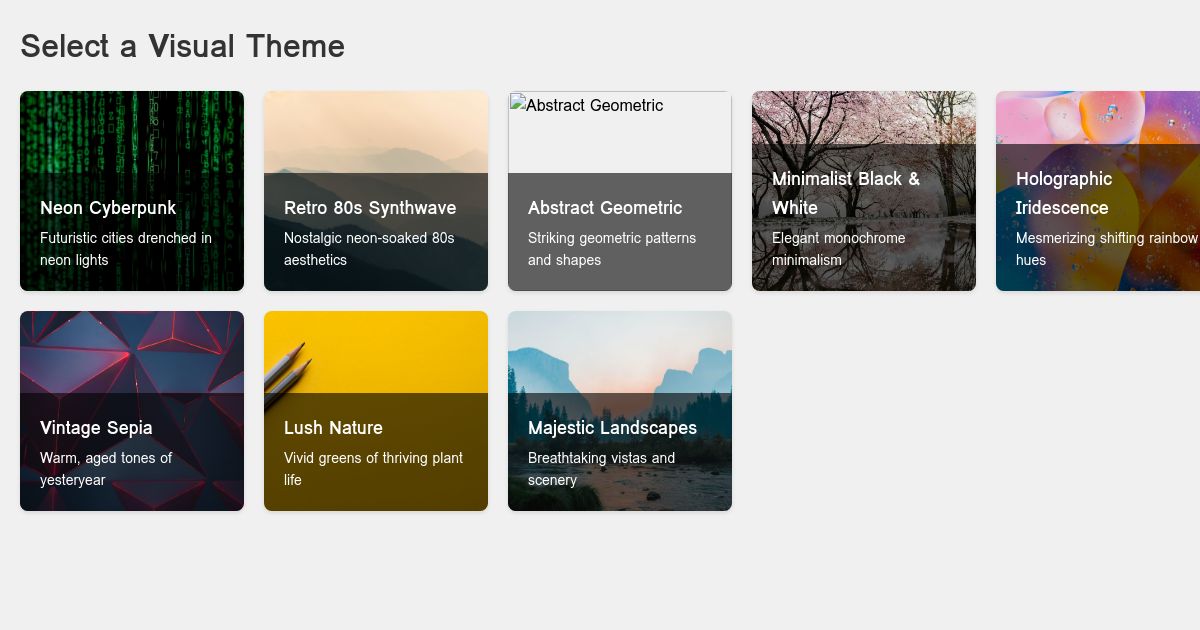Screen dimensions: 1200x630
Task: Click the Neon Cyberpunk title text
Action: click(x=108, y=209)
